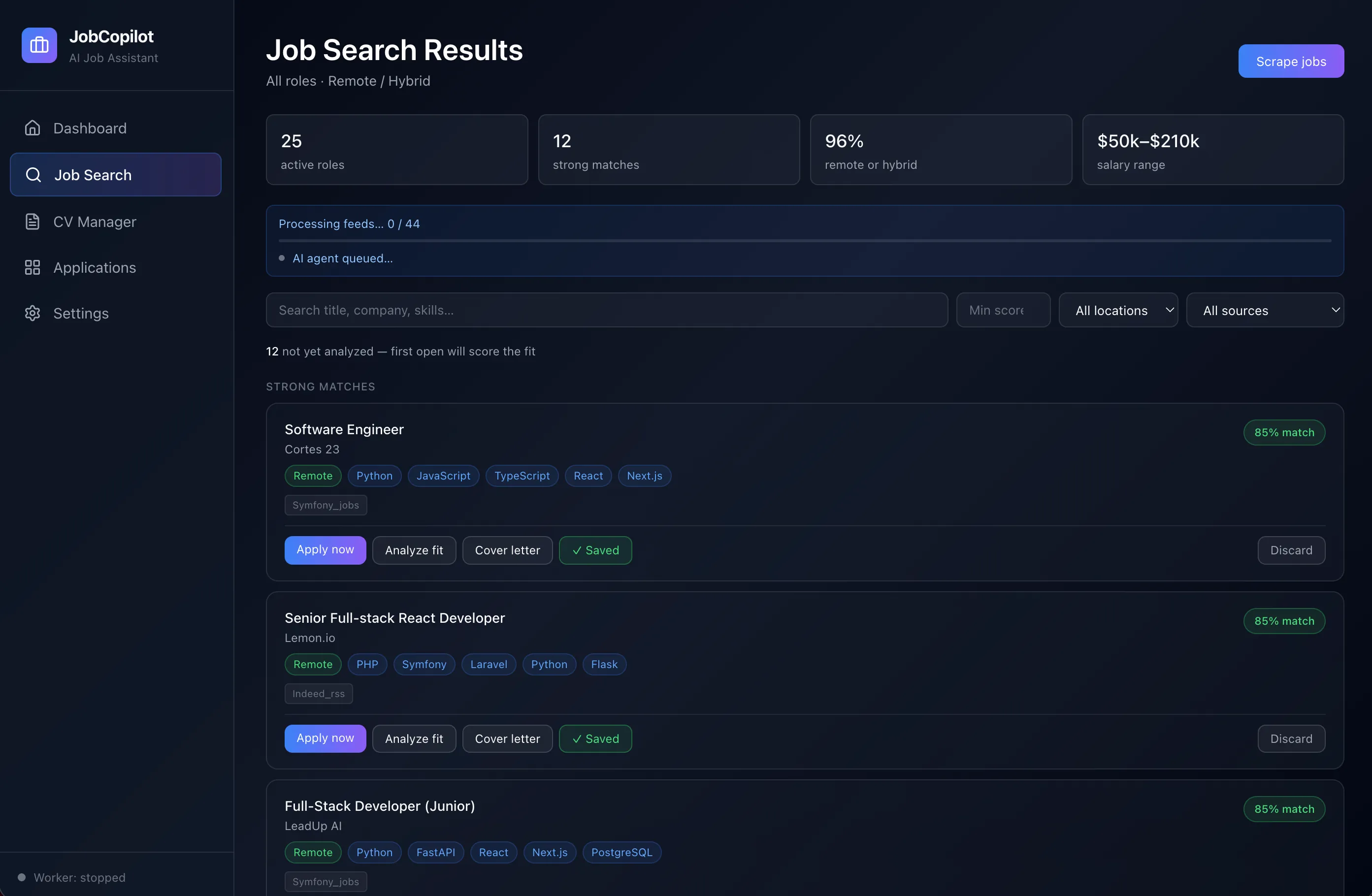Click Remote tag on Cortes 23 job

313,476
